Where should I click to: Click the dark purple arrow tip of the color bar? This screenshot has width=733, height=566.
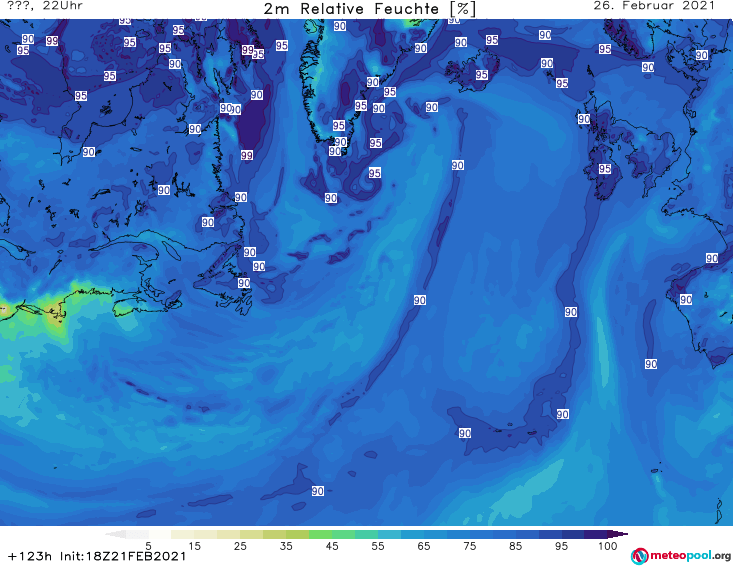[619, 534]
